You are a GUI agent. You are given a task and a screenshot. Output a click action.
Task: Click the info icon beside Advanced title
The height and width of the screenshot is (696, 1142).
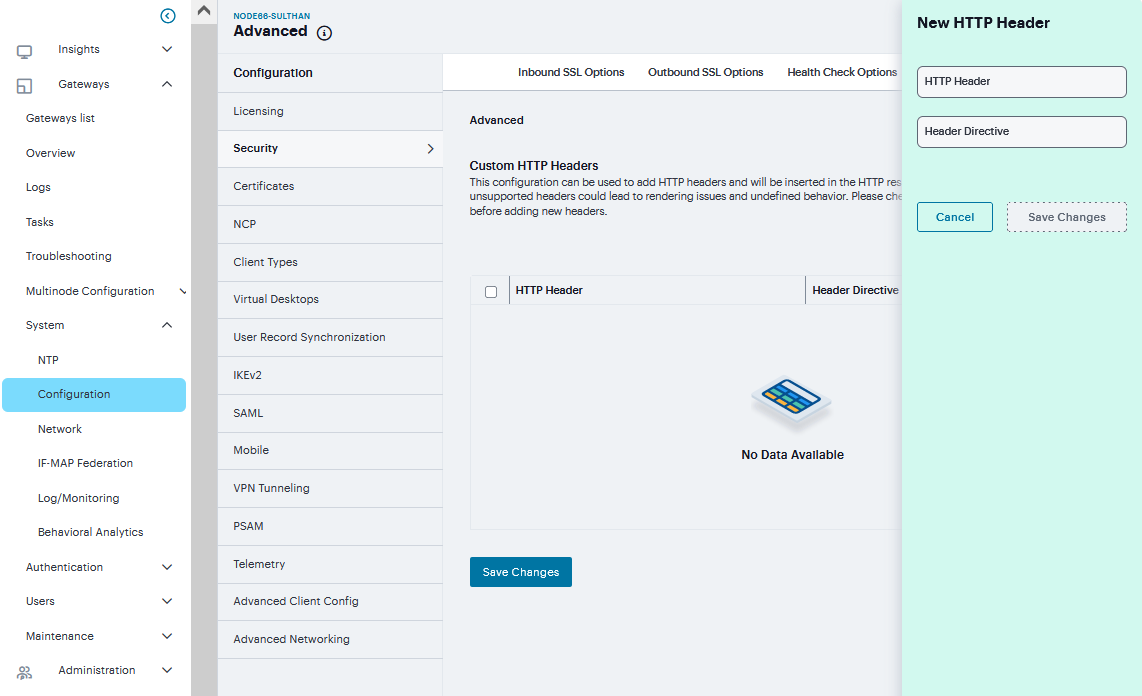point(324,33)
